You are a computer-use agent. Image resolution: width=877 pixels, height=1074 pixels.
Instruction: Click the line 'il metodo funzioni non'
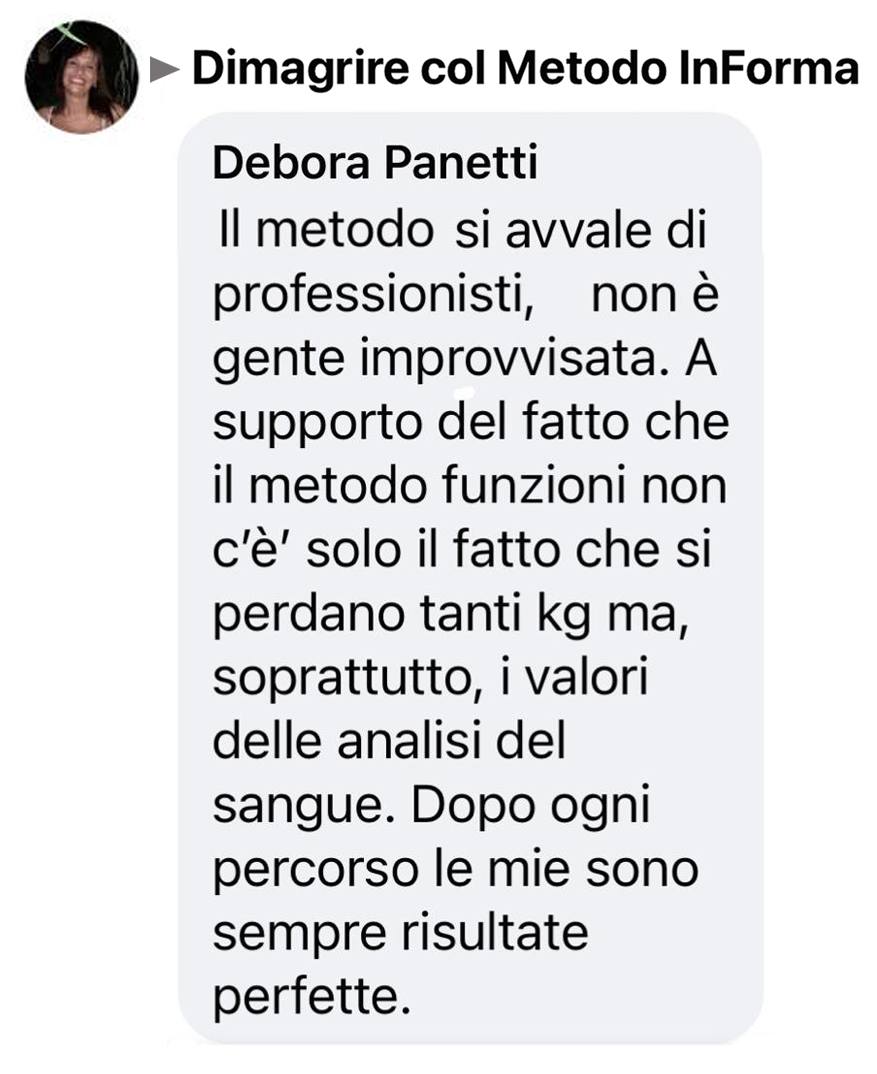click(x=470, y=486)
